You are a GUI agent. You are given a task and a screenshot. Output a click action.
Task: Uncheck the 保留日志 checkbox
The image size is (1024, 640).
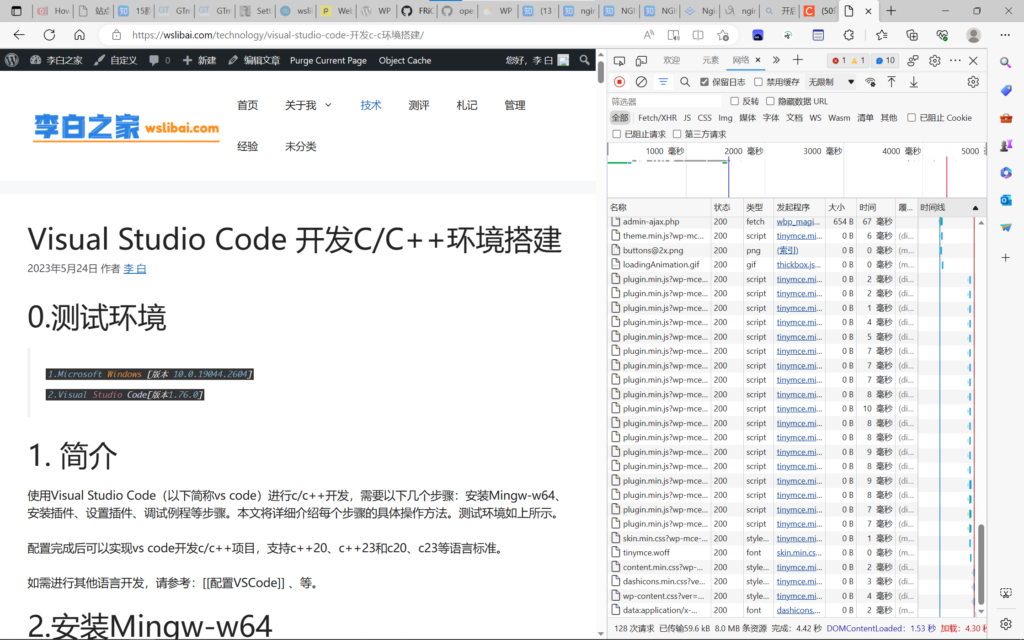pos(705,82)
